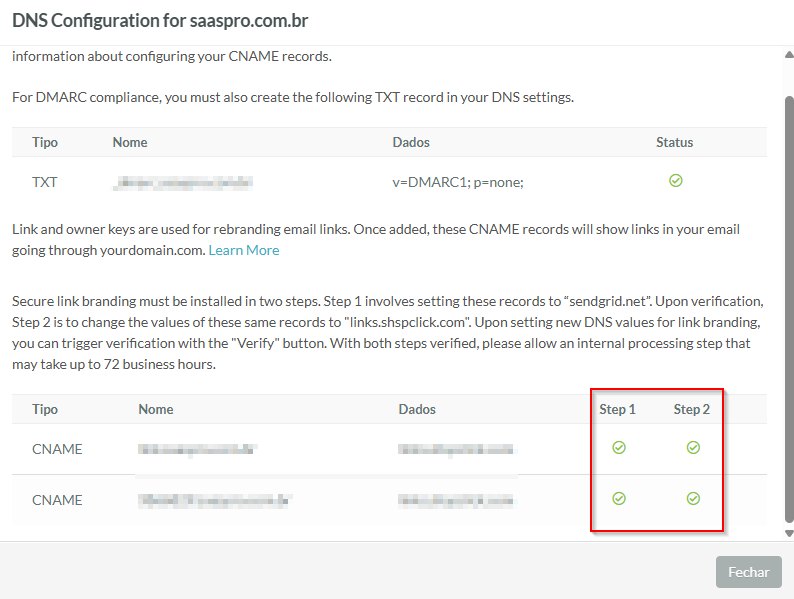Select the v=DMARC1; p=none; data value
This screenshot has width=794, height=599.
click(458, 182)
